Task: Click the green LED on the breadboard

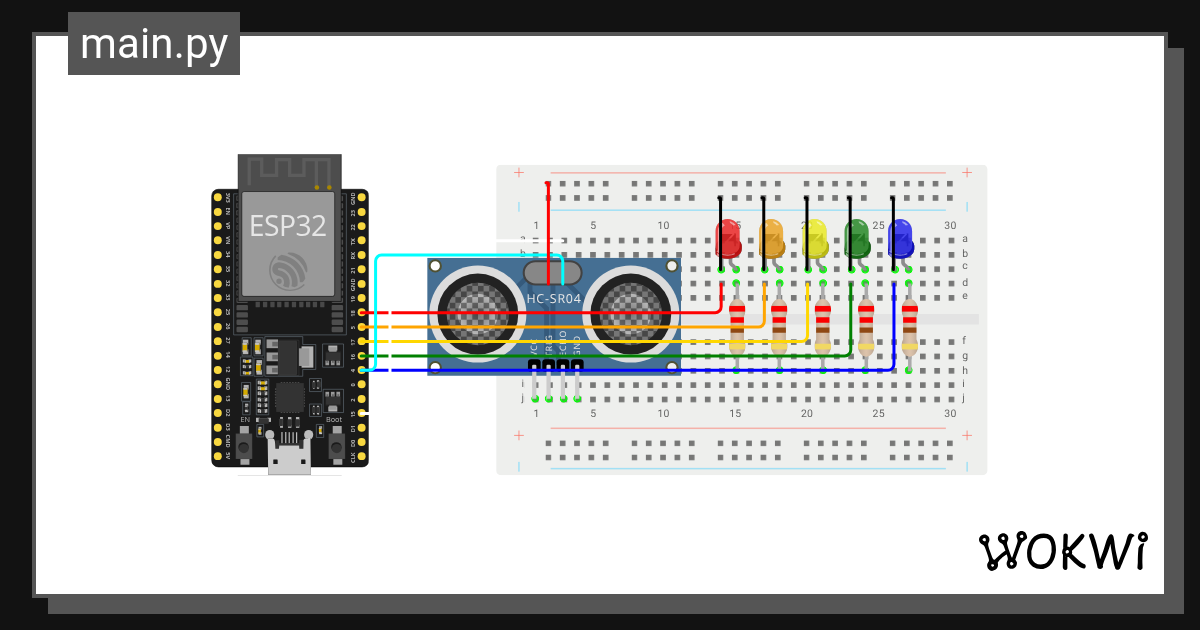Action: click(857, 240)
